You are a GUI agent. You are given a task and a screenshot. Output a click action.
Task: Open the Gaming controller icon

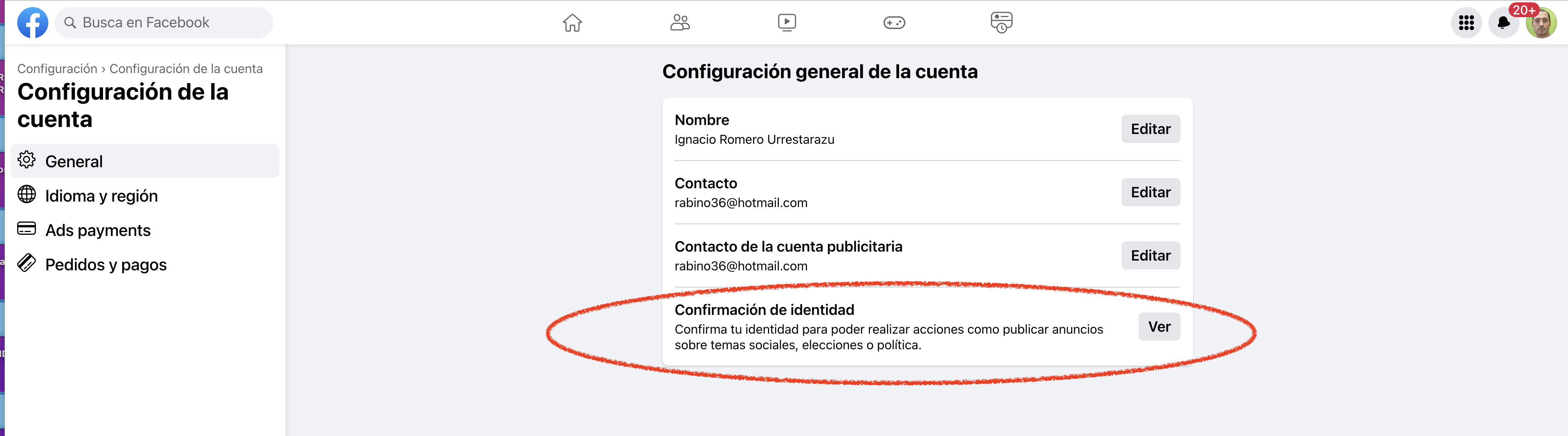(x=894, y=23)
